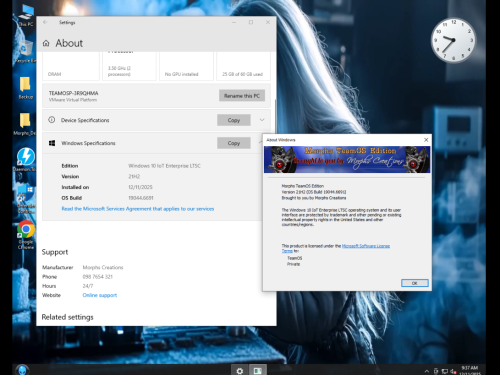Open the Microsoft Services Agreement link
The width and height of the screenshot is (500, 375).
138,209
